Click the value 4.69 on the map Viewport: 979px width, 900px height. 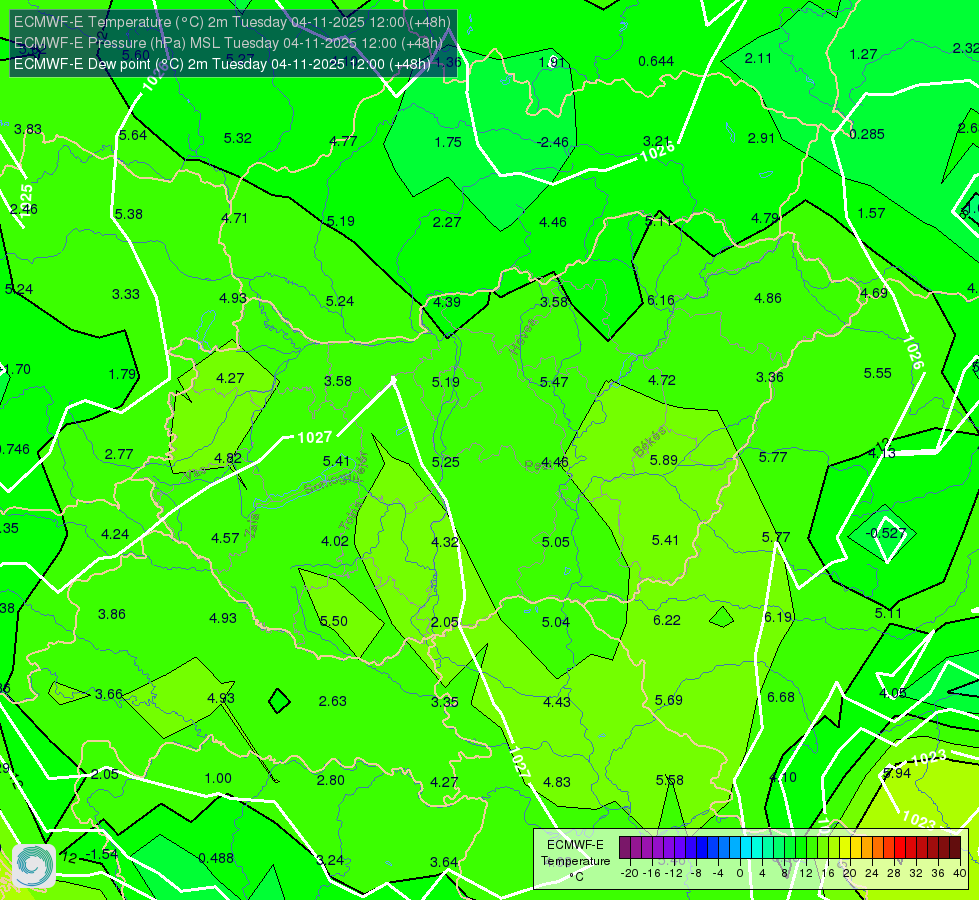click(x=873, y=293)
